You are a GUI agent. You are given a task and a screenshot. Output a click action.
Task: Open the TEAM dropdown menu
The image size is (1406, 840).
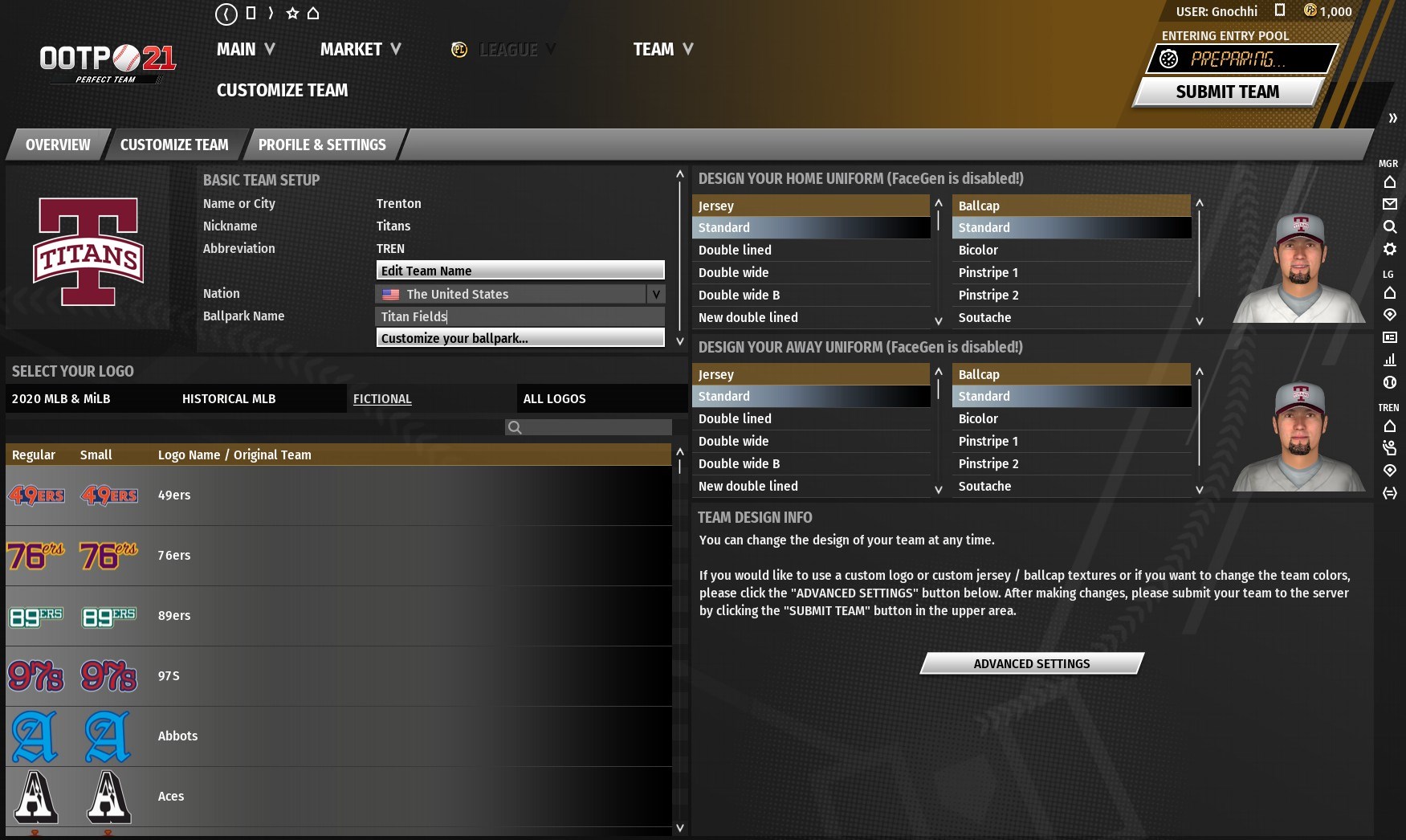tap(663, 50)
